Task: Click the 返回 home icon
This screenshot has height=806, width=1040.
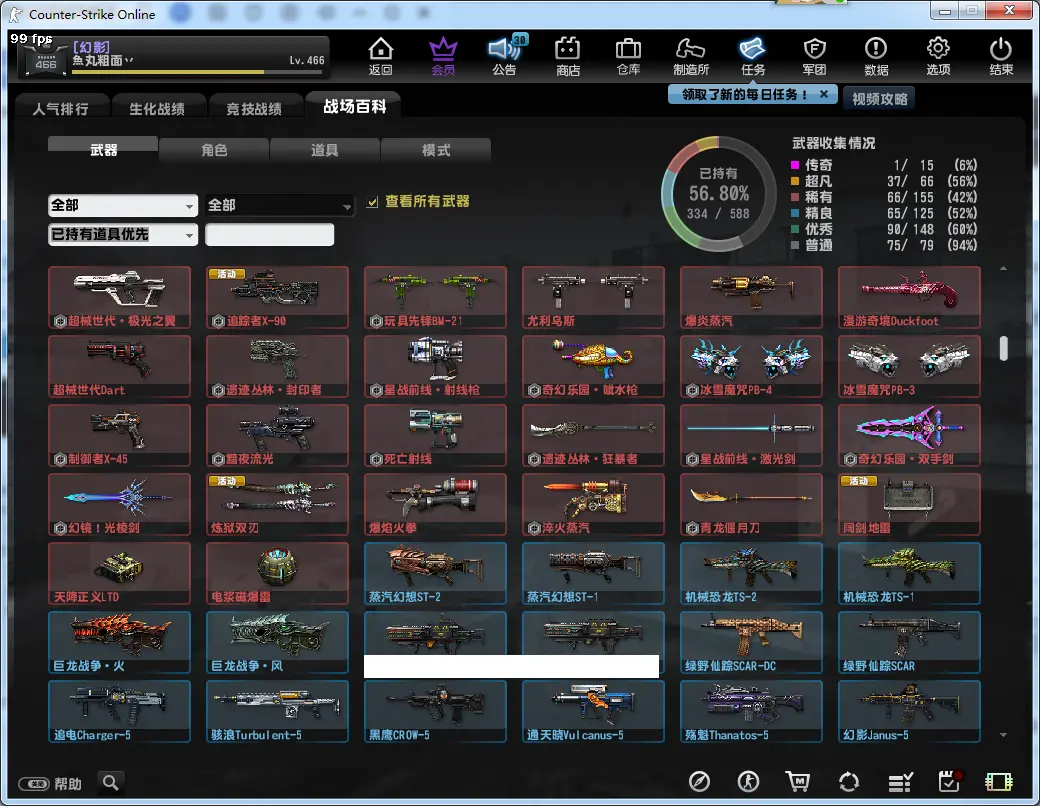Action: 381,56
